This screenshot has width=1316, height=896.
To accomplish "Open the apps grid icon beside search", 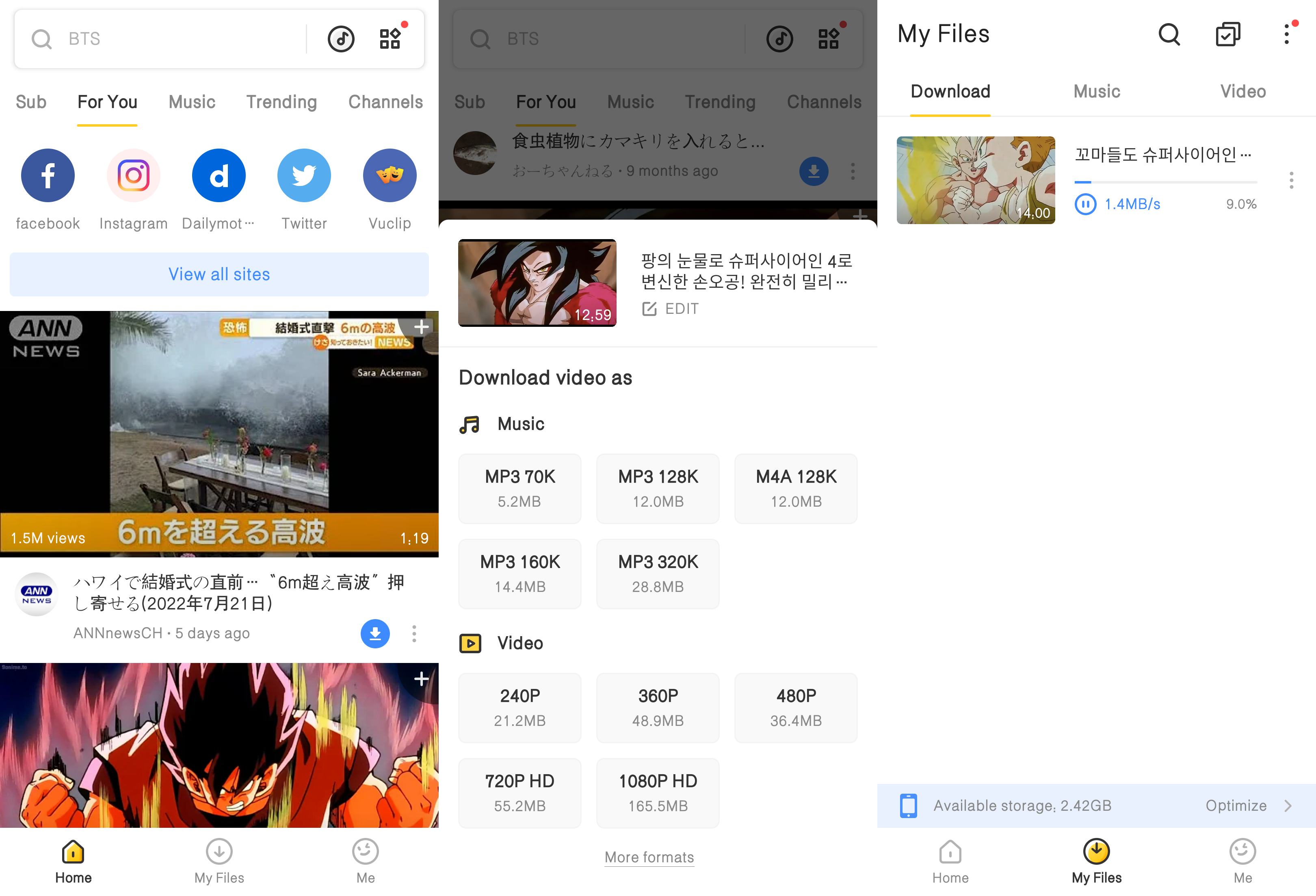I will 390,38.
